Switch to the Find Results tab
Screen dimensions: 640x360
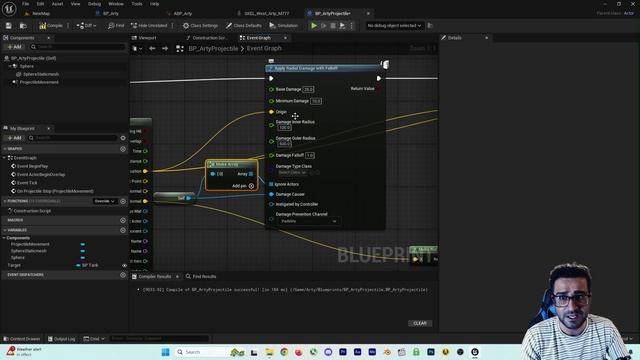201,277
